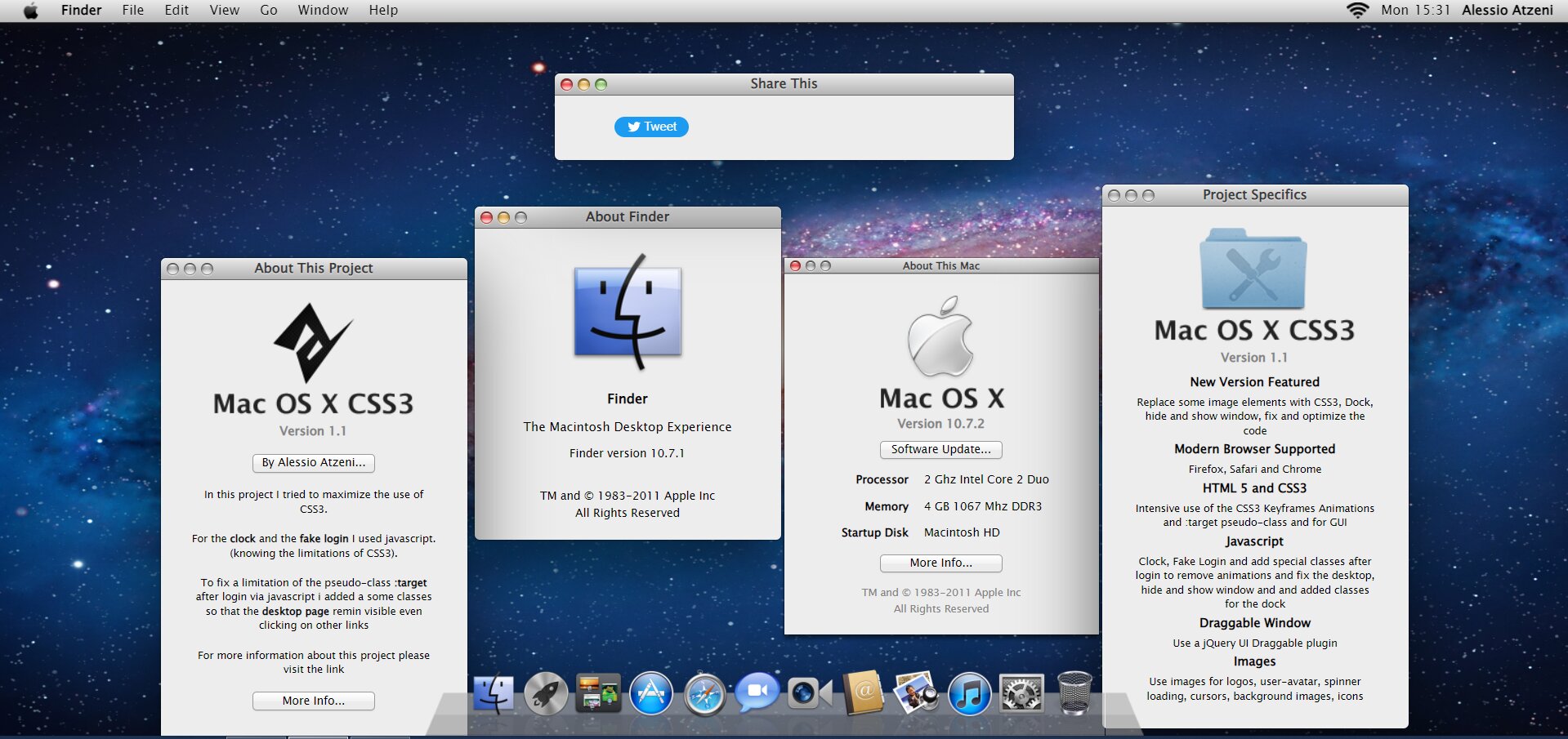Click More Info in About This Project
This screenshot has width=1568, height=739.
pyautogui.click(x=314, y=701)
